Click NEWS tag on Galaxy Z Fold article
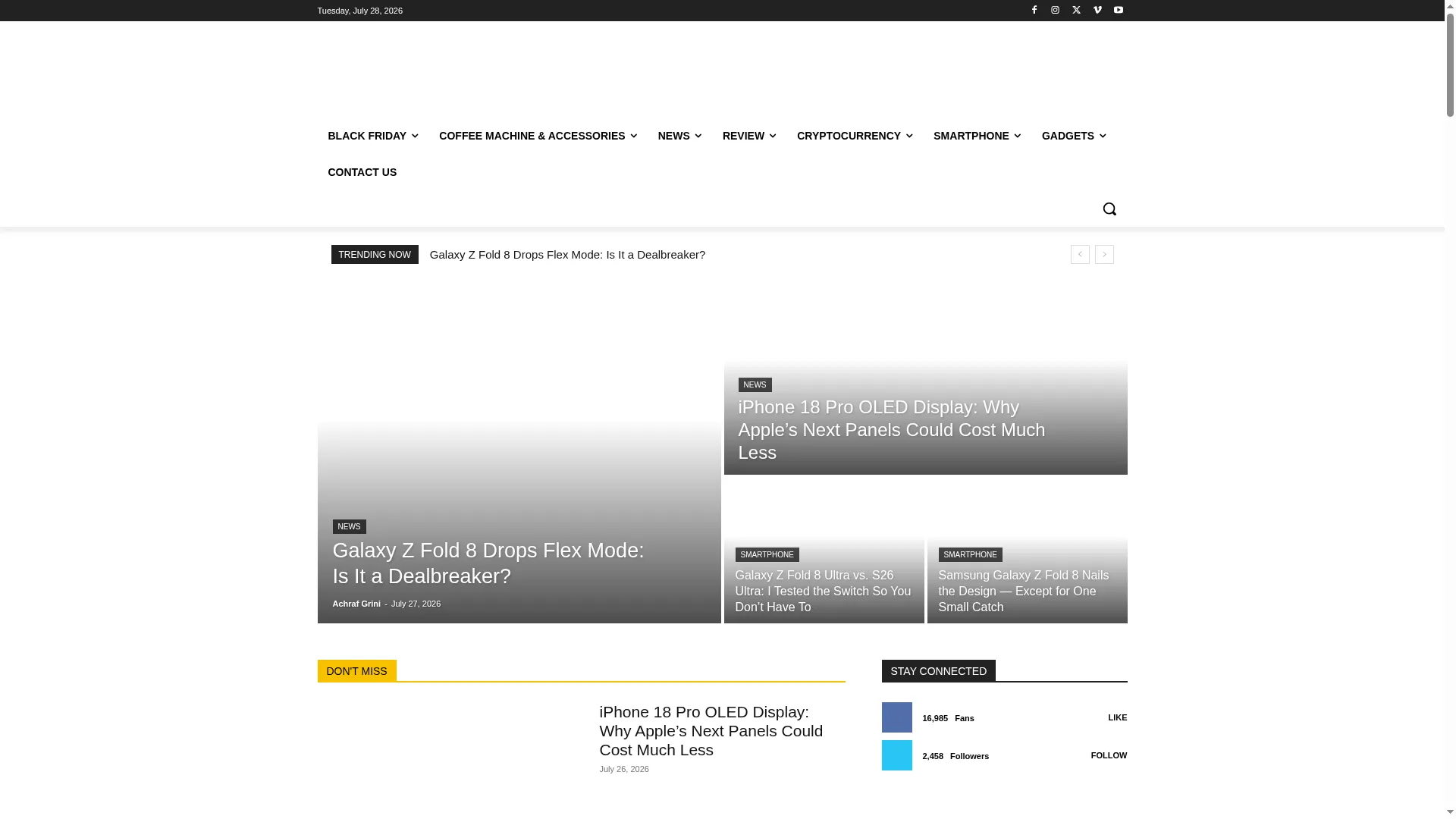The height and width of the screenshot is (819, 1456). (x=349, y=526)
